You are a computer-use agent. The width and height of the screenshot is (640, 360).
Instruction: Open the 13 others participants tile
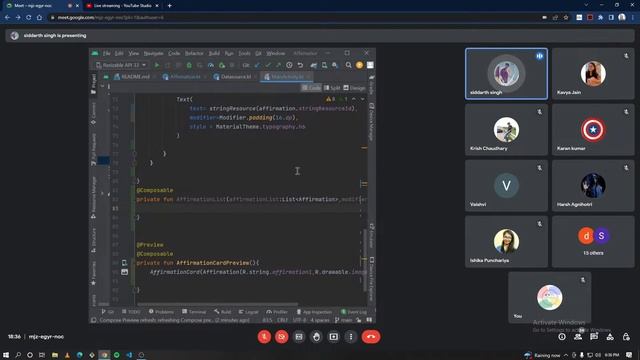point(593,242)
